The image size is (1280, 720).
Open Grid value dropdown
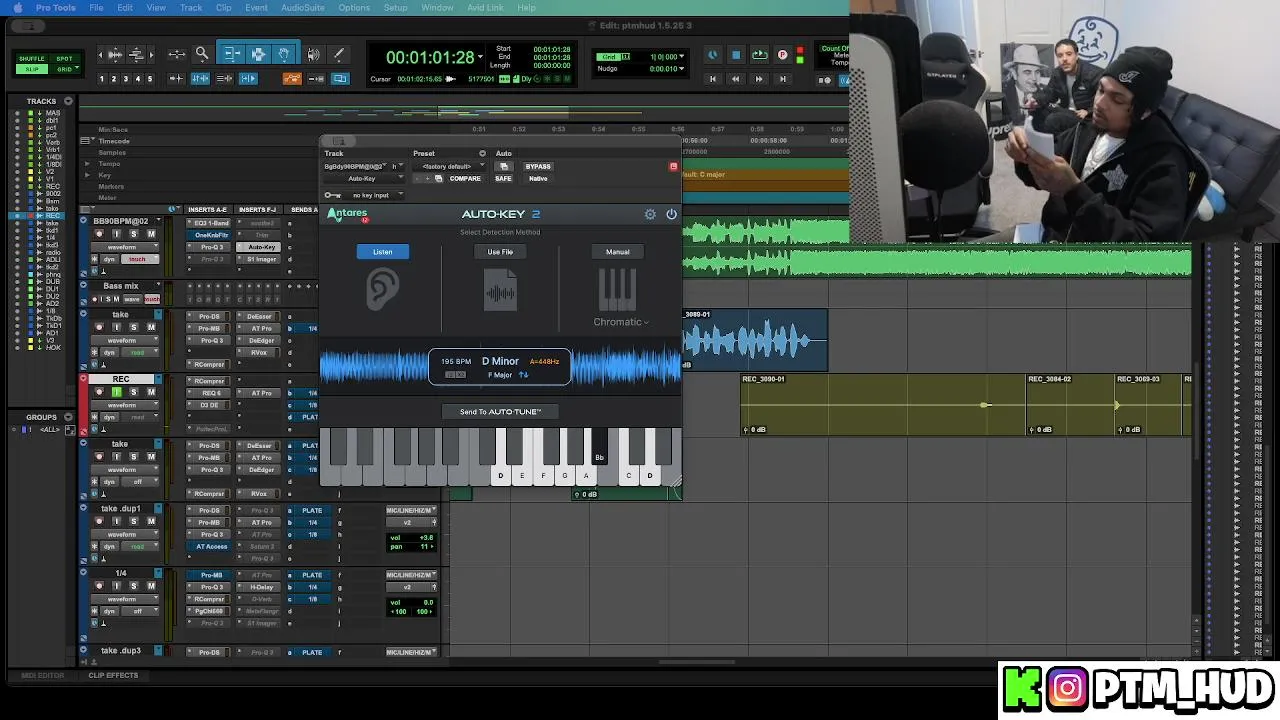click(682, 57)
